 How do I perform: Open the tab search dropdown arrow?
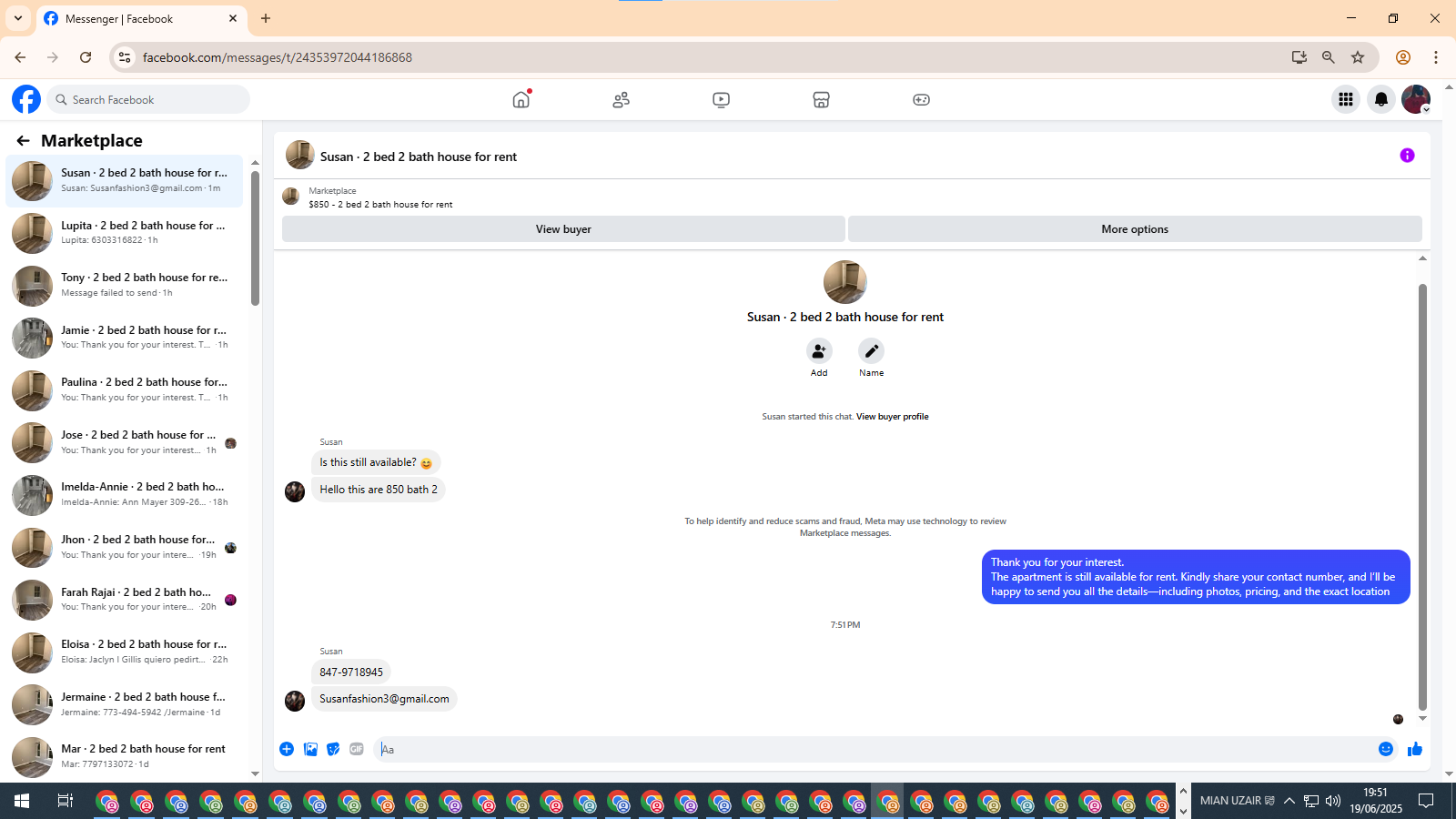click(18, 18)
